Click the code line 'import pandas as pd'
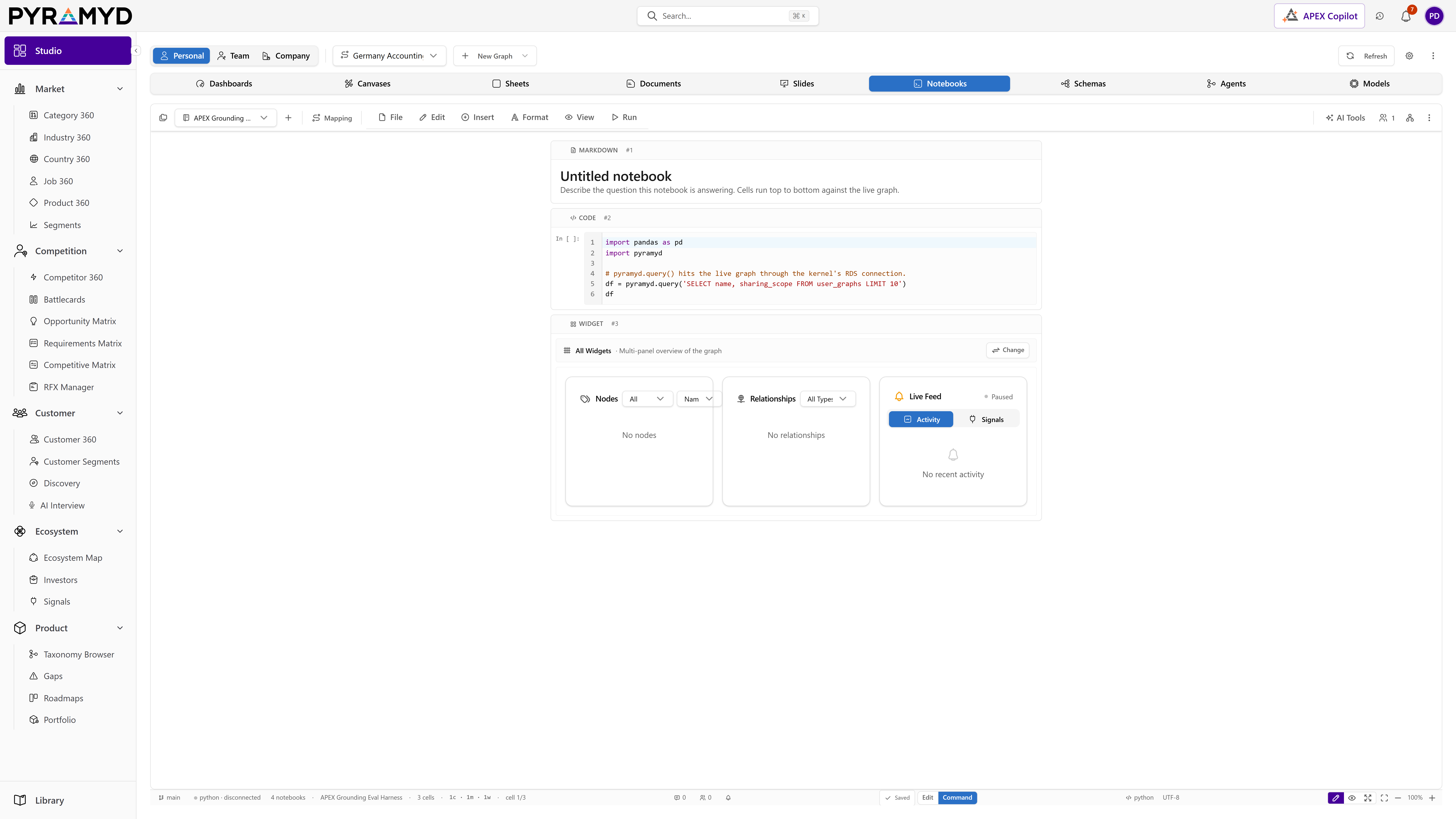This screenshot has height=819, width=1456. (x=644, y=242)
